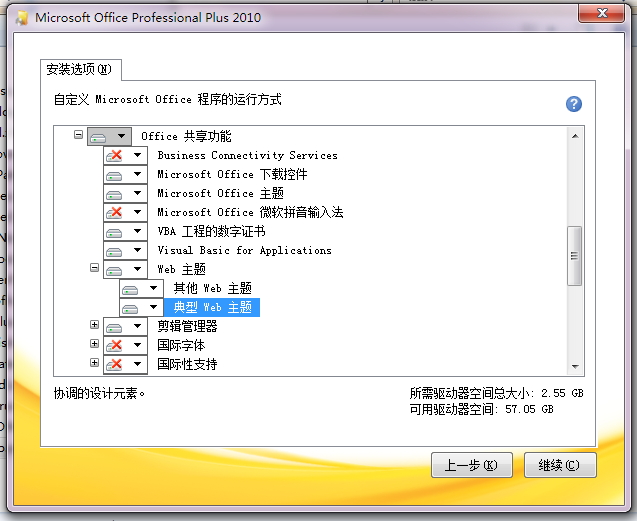Select the 其他 Web 主题 row
The width and height of the screenshot is (637, 521).
(x=212, y=288)
